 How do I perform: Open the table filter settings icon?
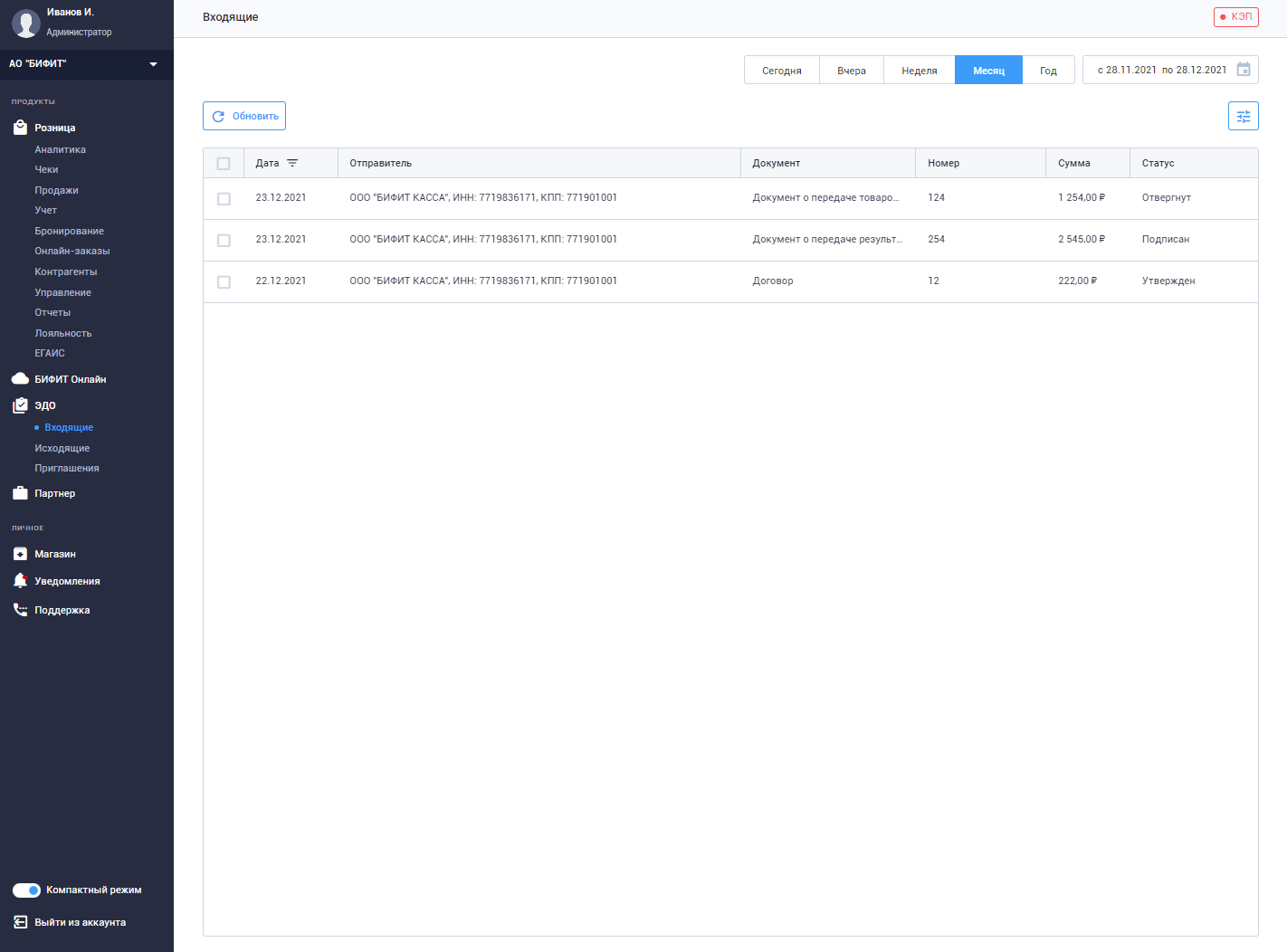(1243, 116)
